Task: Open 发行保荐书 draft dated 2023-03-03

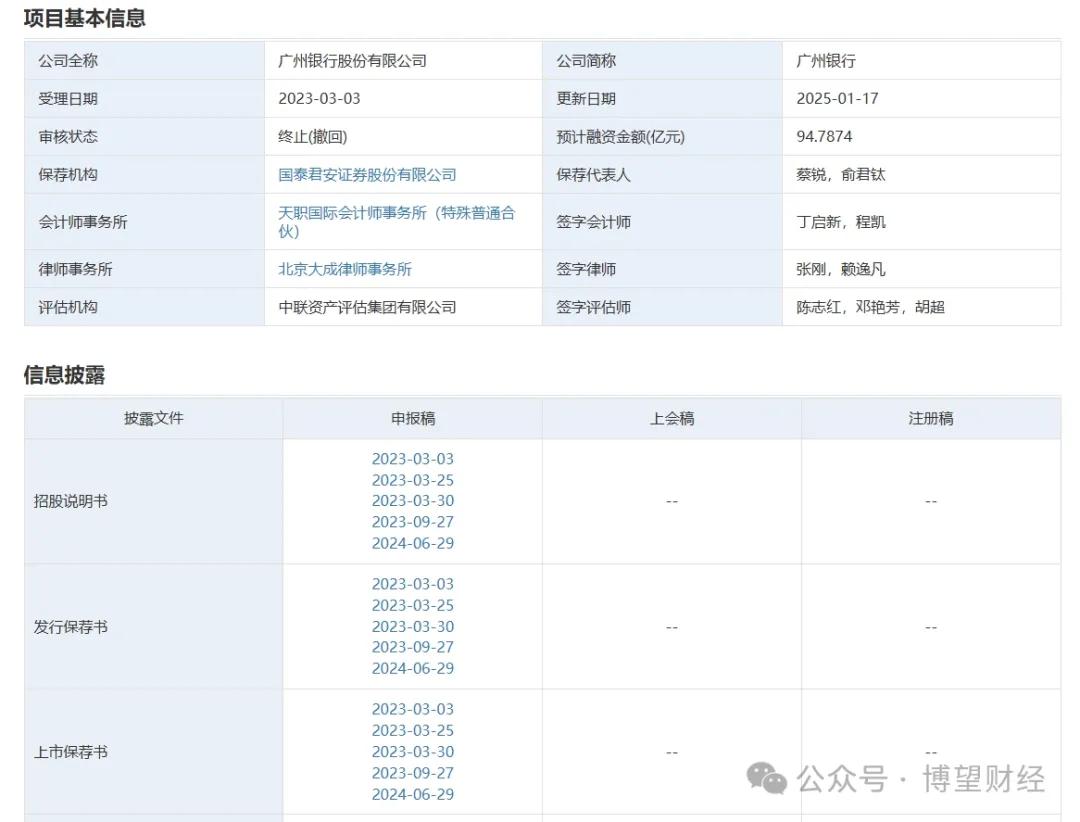Action: point(413,584)
